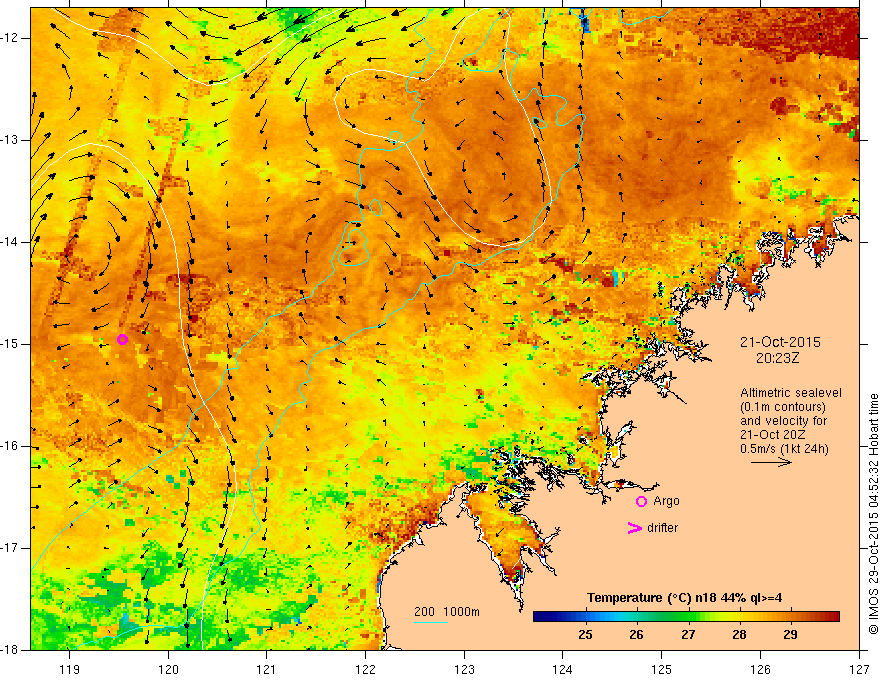Click the '200 1000m' depth contour label
Screen dimensions: 880x680
point(447,612)
